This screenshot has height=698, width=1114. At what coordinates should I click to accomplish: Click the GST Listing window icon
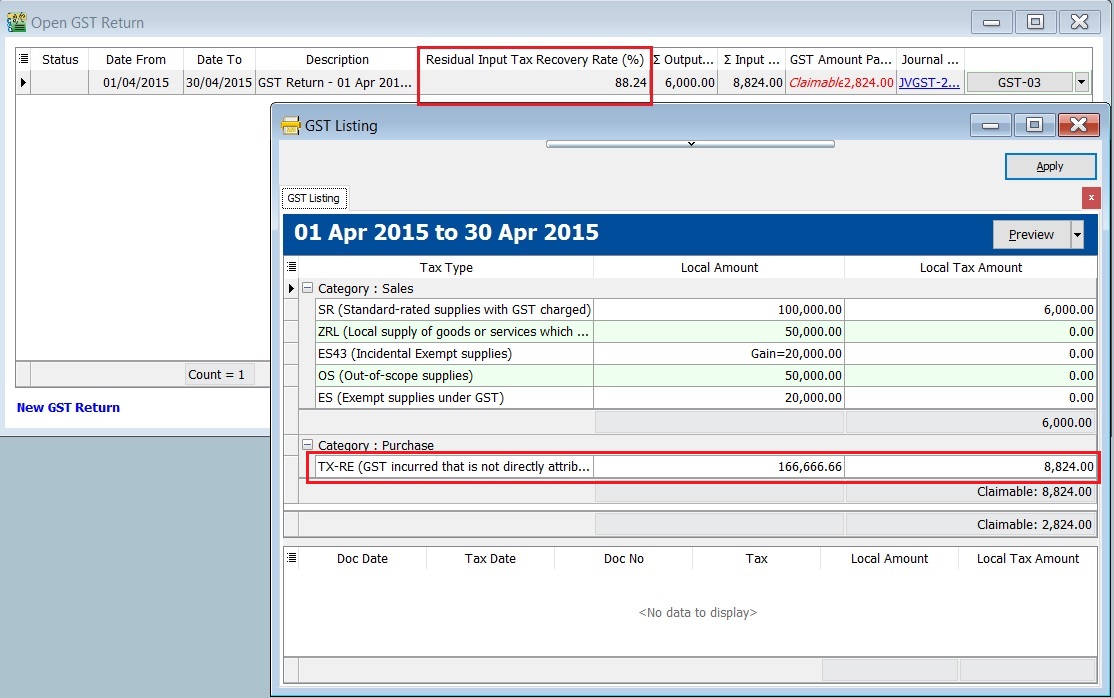tap(291, 125)
